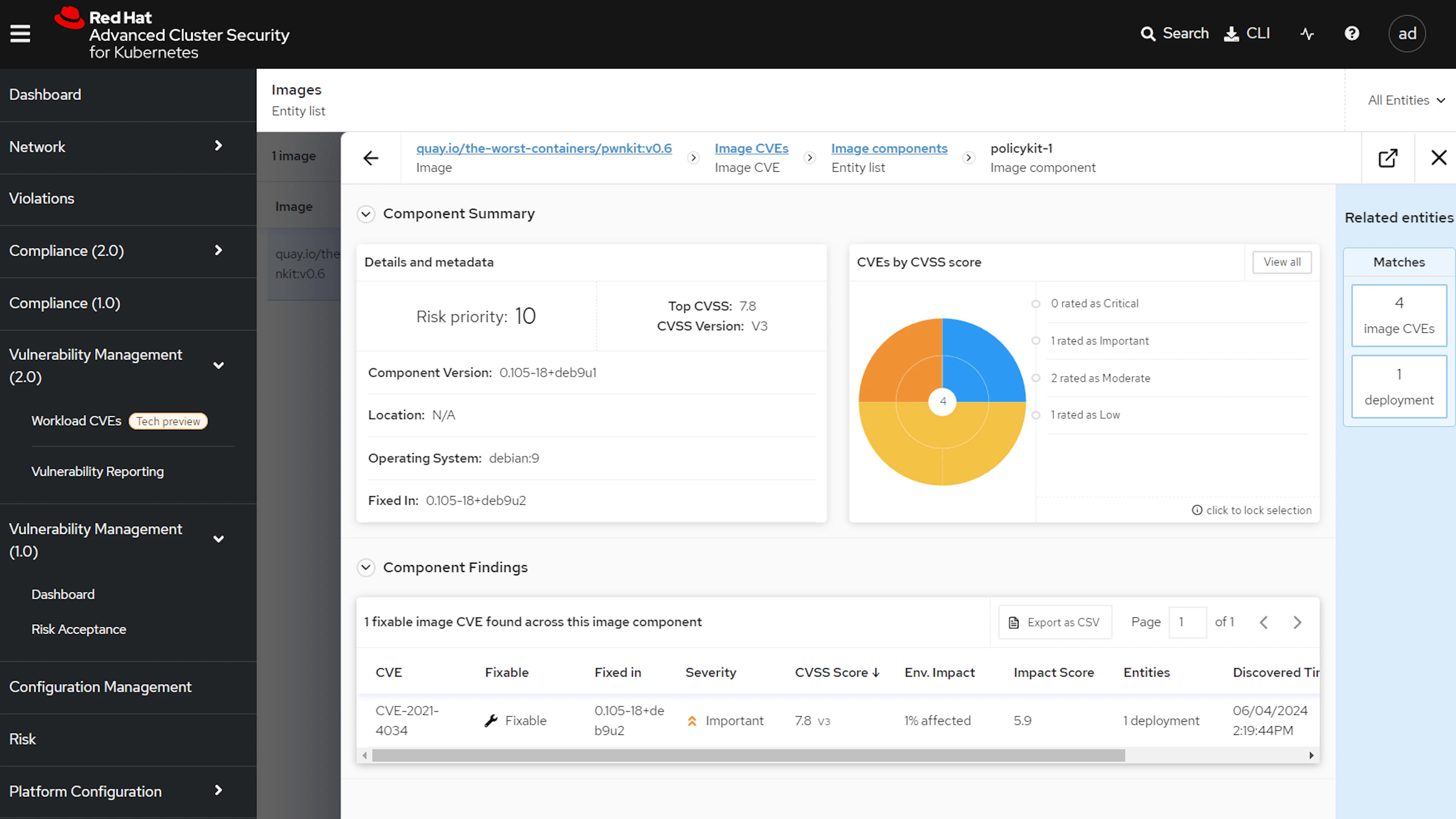The width and height of the screenshot is (1456, 819).
Task: Click the CLI download icon
Action: point(1232,34)
